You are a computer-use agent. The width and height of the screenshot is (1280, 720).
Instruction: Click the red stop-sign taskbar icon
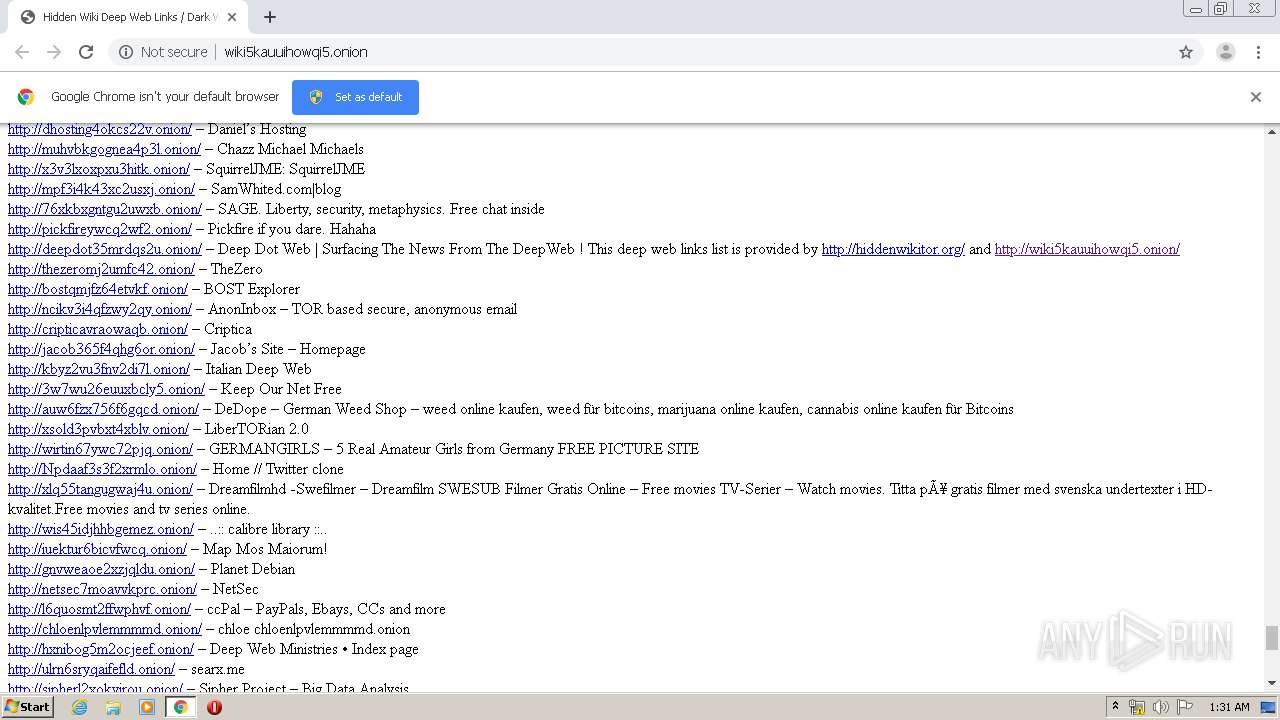[x=214, y=707]
